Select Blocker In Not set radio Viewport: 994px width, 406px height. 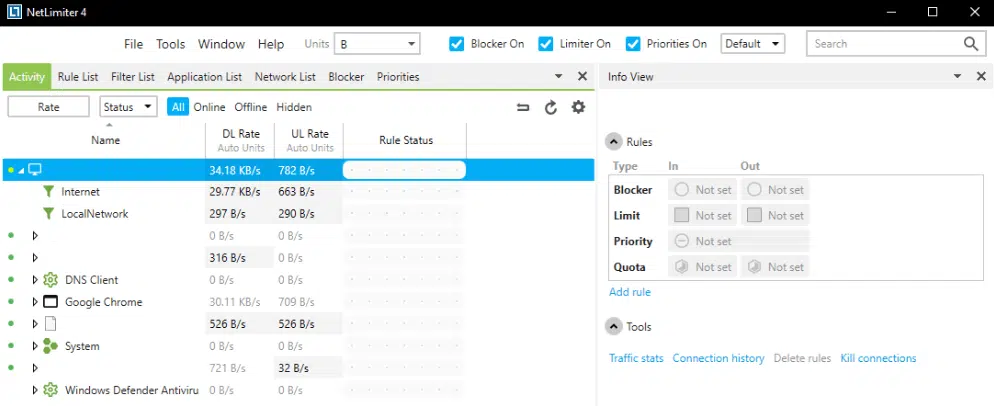click(x=681, y=190)
